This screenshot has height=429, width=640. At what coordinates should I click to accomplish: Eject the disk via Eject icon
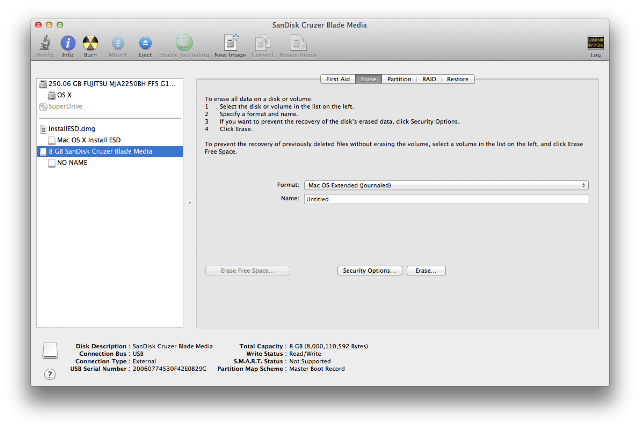click(145, 43)
